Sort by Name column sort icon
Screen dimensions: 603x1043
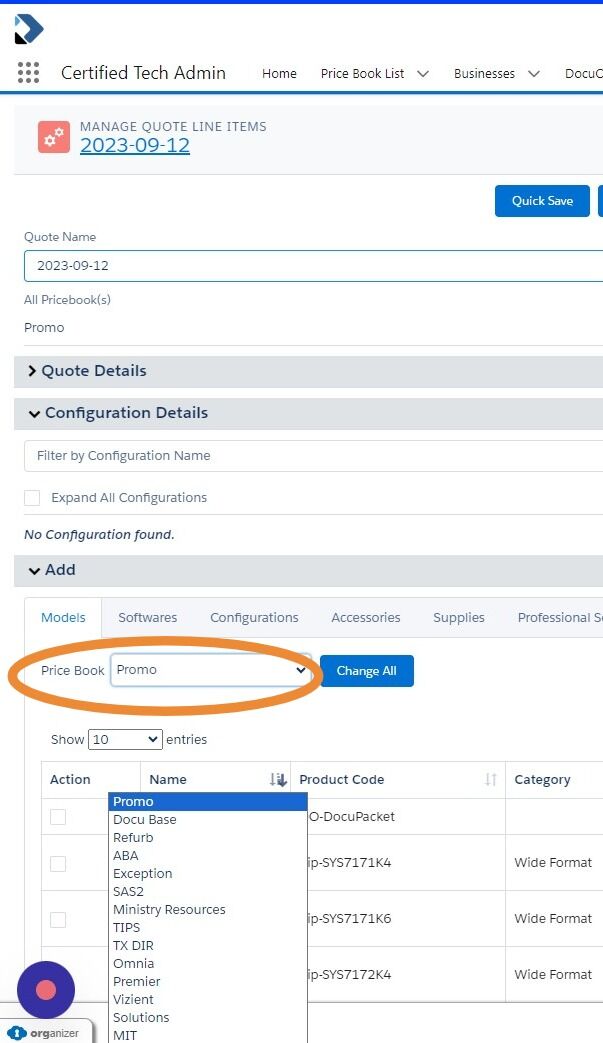click(x=278, y=780)
